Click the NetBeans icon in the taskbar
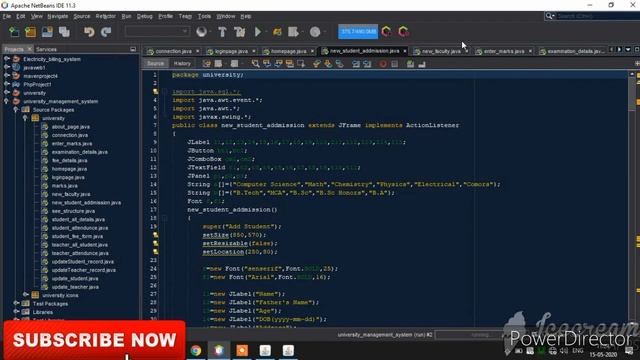The width and height of the screenshot is (640, 360). 219,351
